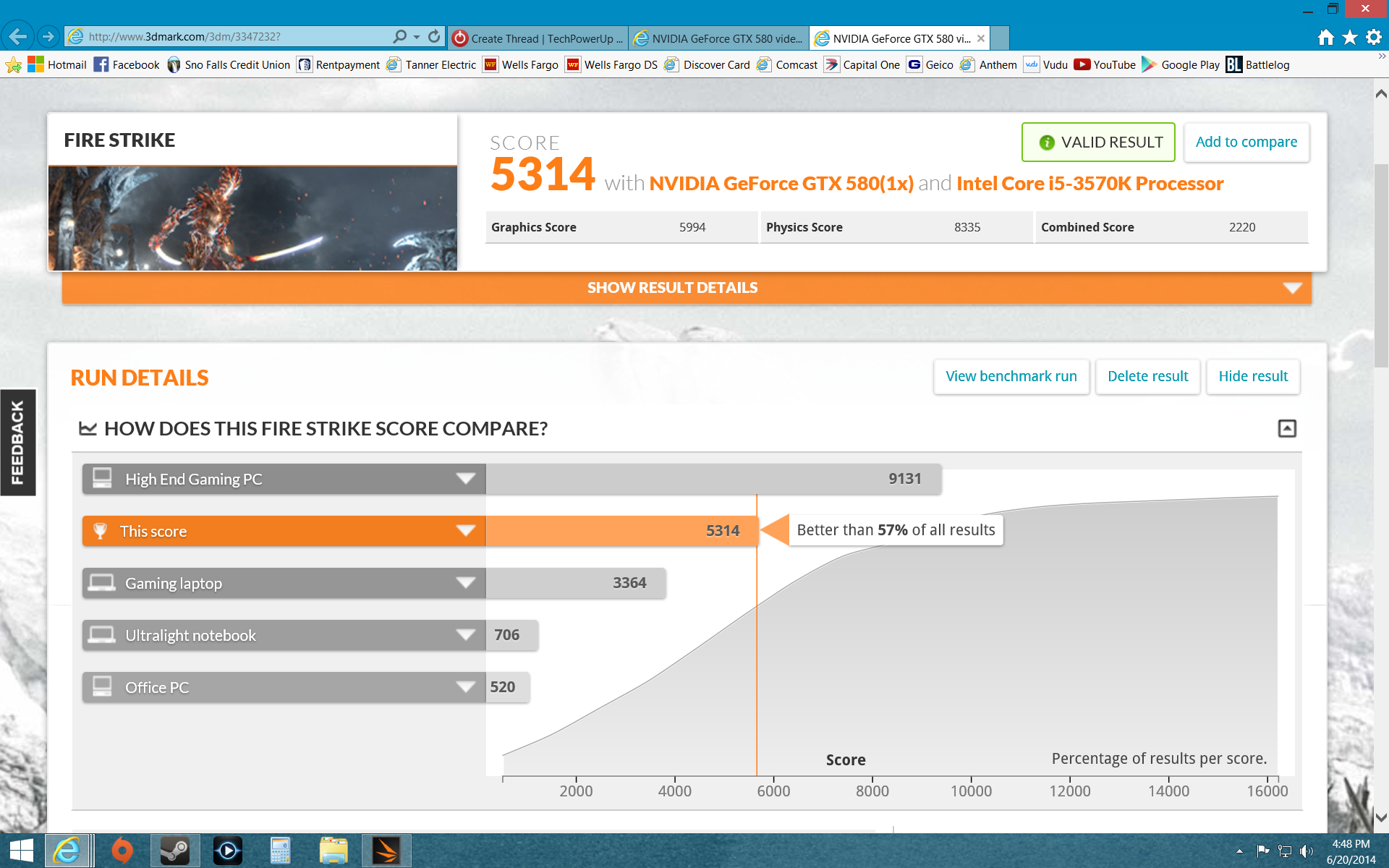Open the Sno Falls Credit Union bookmark
The width and height of the screenshot is (1389, 868).
coord(229,65)
